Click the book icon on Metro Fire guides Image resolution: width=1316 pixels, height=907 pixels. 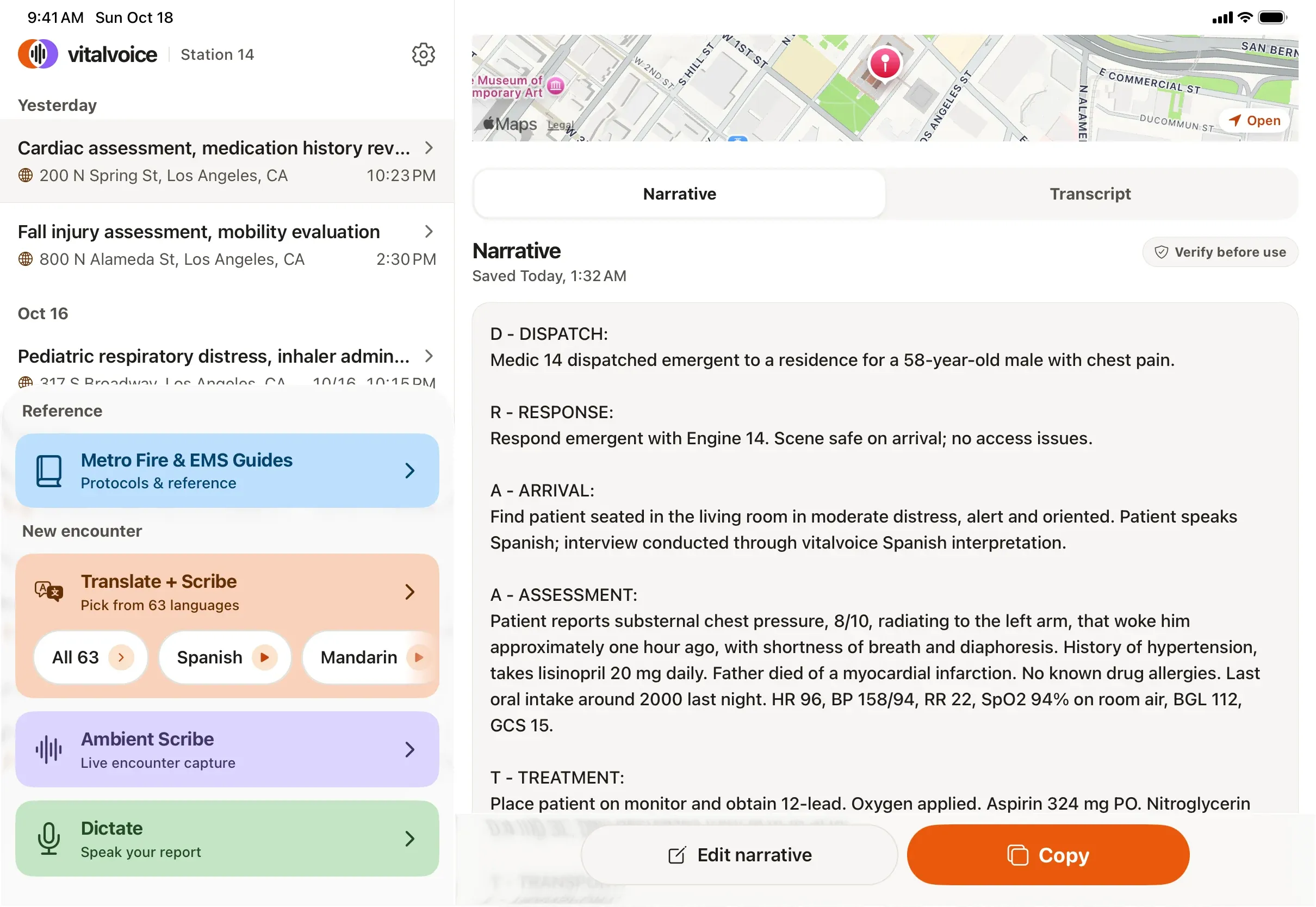click(x=49, y=471)
